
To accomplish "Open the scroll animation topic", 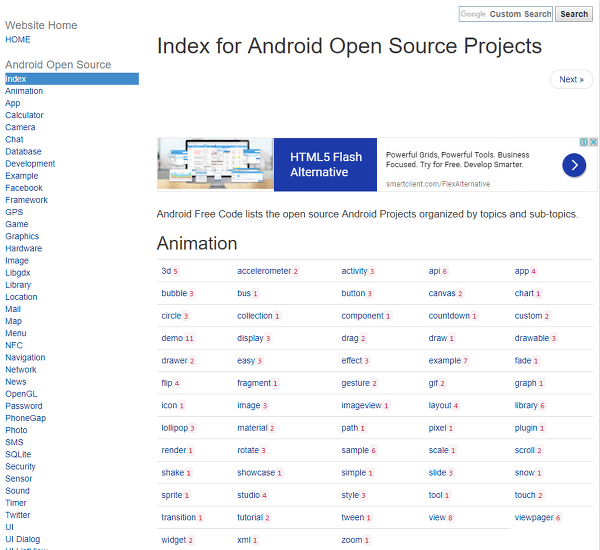I will 525,450.
